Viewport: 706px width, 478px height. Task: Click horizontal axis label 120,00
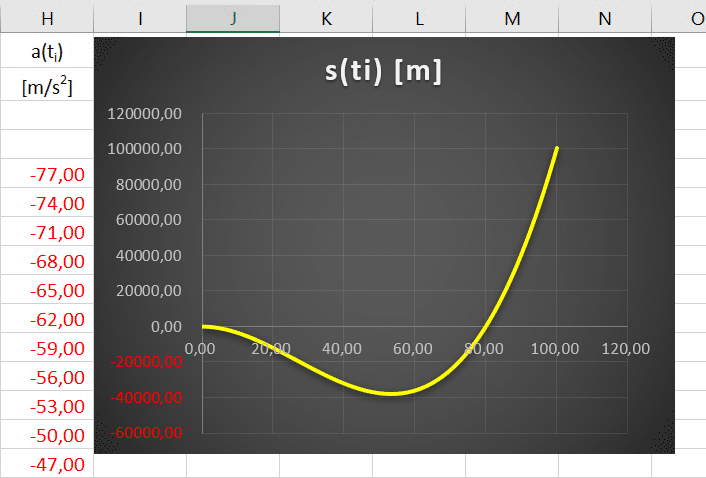[626, 348]
